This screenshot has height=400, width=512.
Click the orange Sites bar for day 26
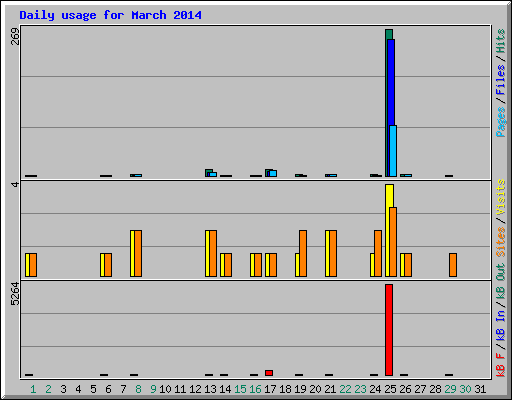point(408,265)
